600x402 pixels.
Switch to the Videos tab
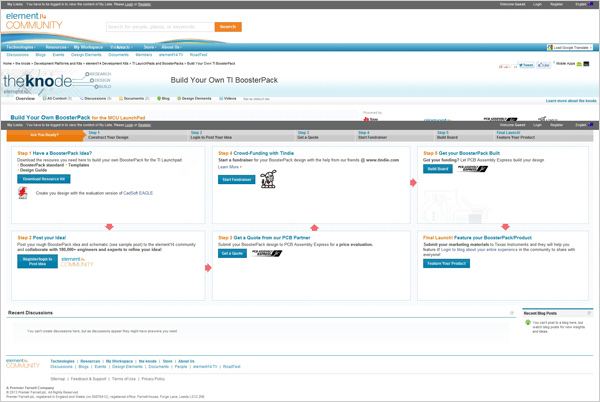pyautogui.click(x=228, y=99)
